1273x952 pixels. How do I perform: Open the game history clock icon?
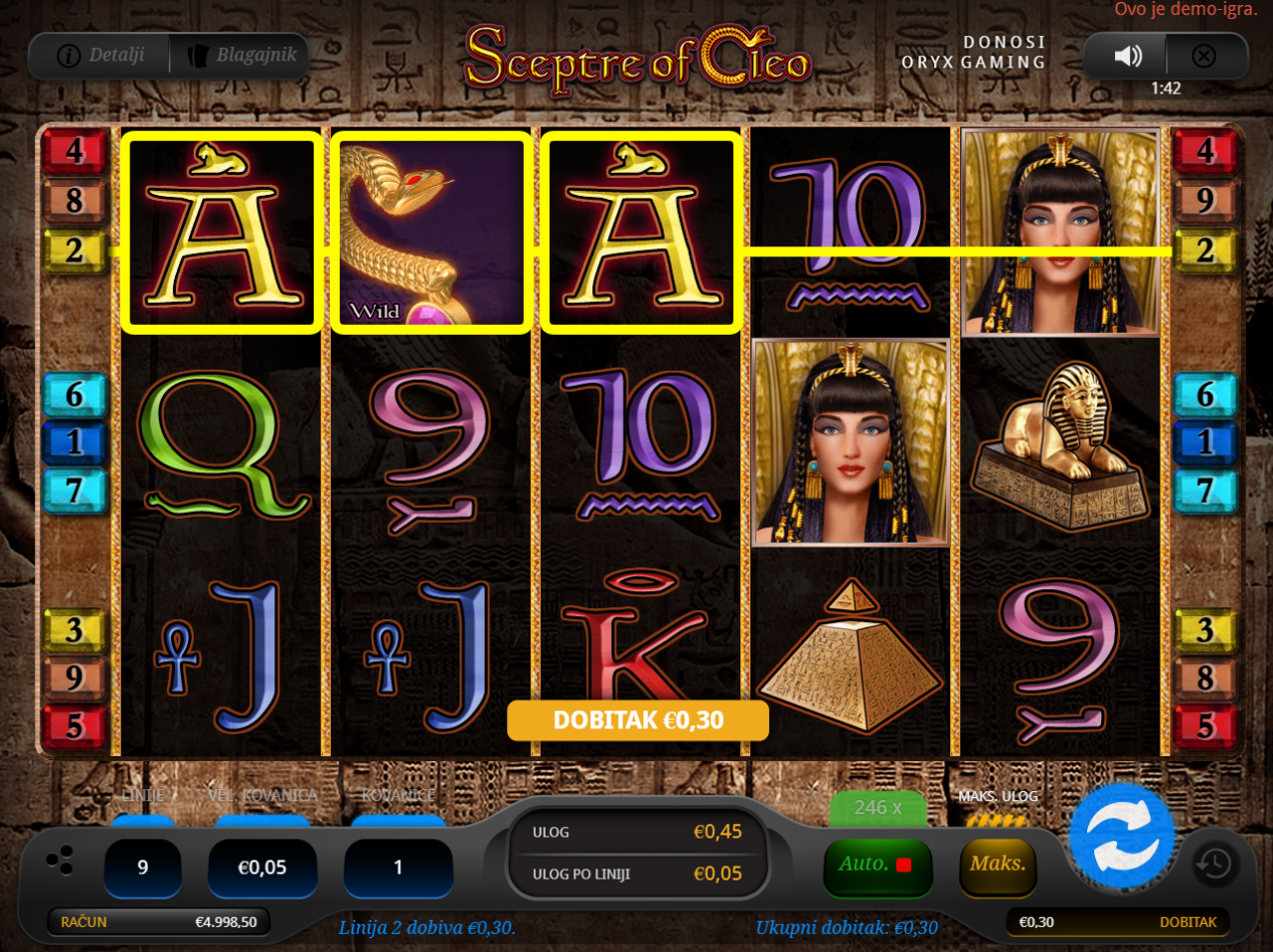(1214, 864)
